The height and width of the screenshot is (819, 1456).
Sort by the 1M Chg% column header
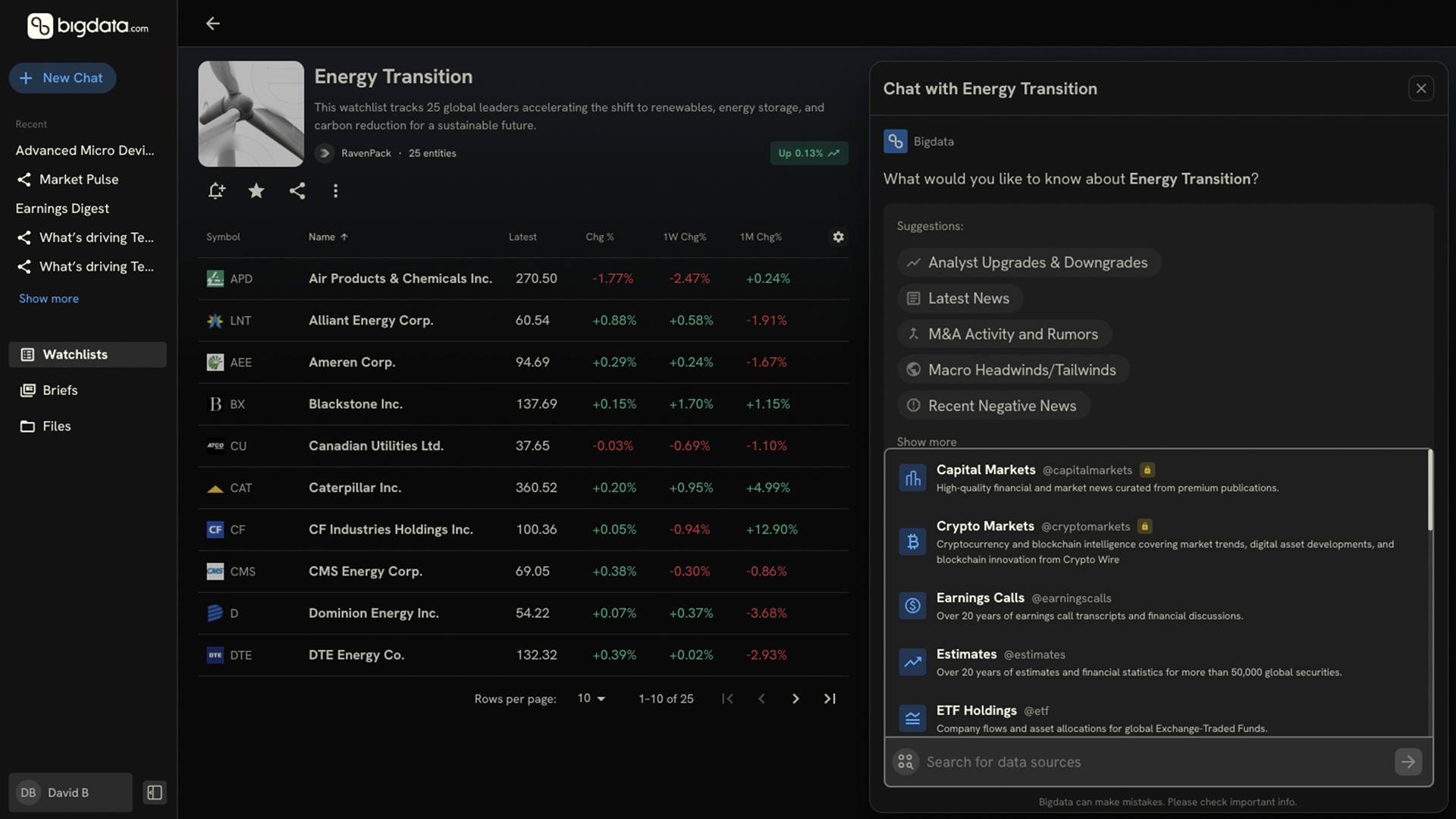[761, 237]
